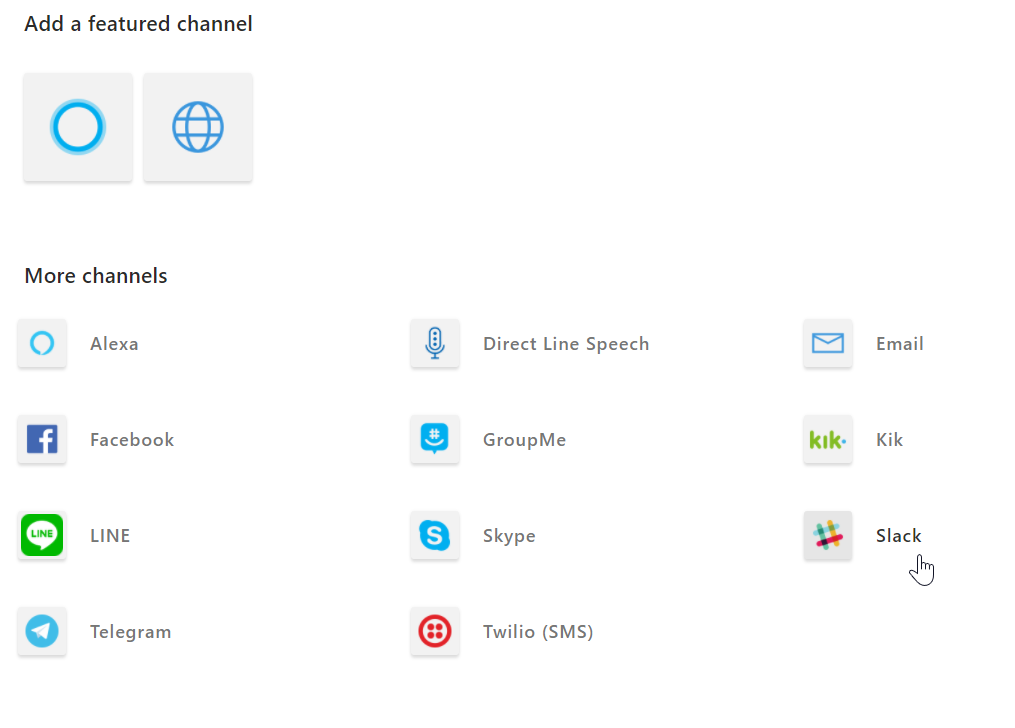1015x728 pixels.
Task: Click the Twilio (SMS) channel icon
Action: pos(435,631)
